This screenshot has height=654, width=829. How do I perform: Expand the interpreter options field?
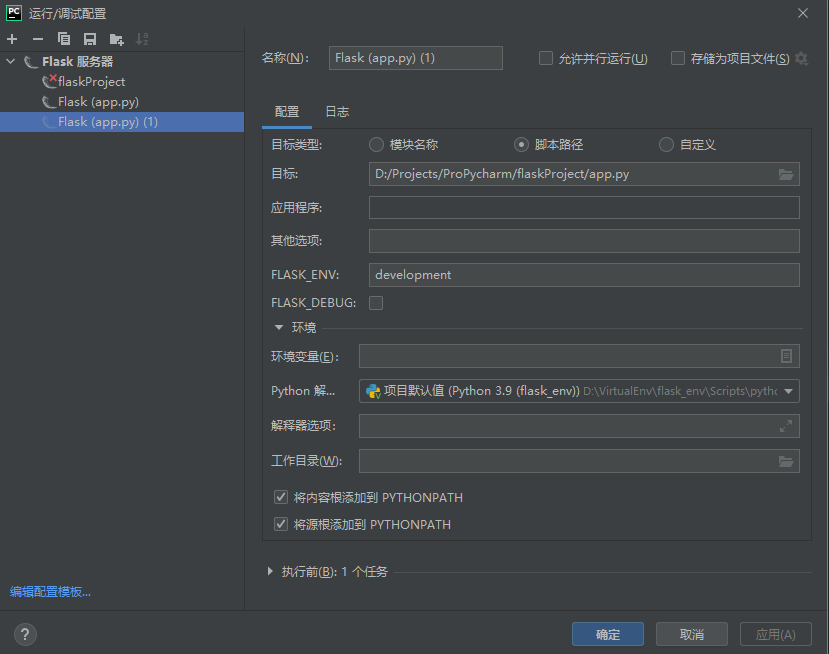click(x=786, y=426)
